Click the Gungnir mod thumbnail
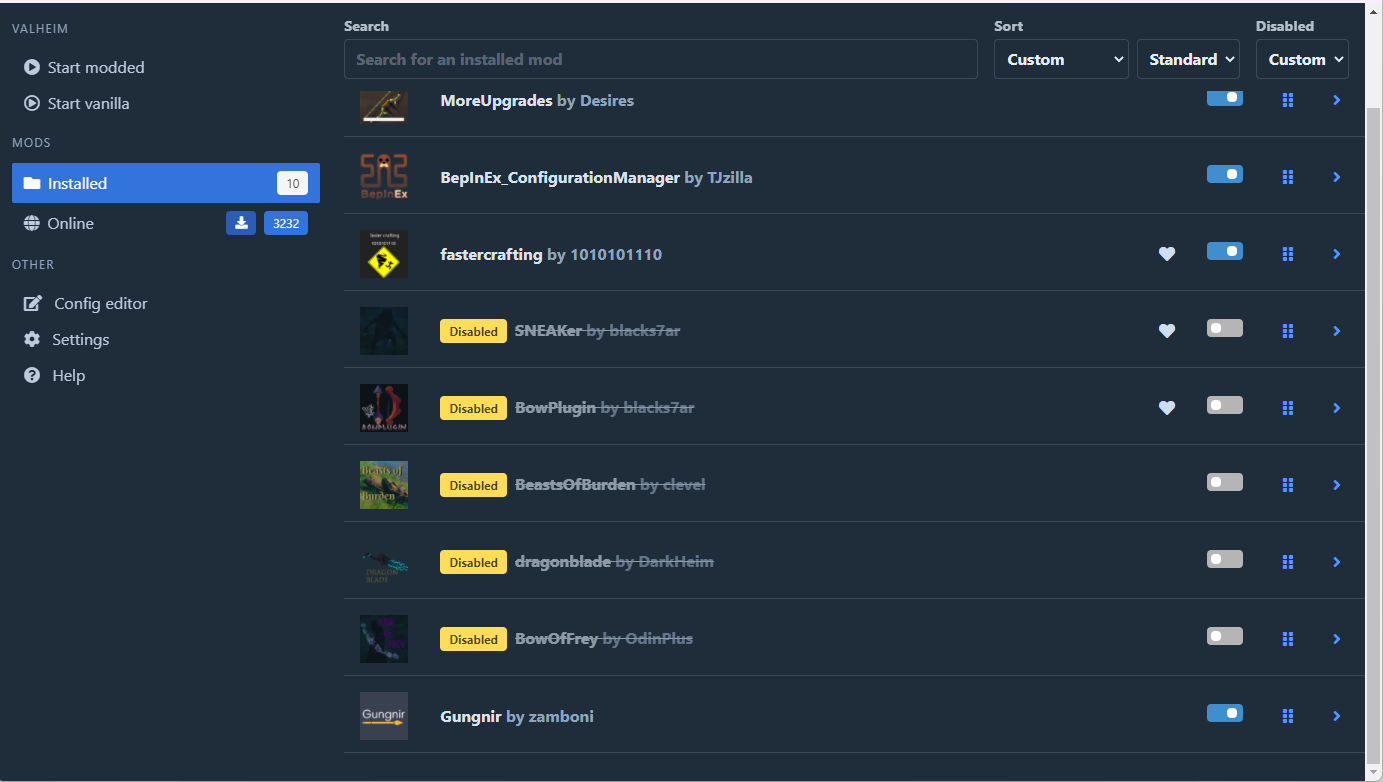Image resolution: width=1383 pixels, height=782 pixels. pyautogui.click(x=384, y=716)
